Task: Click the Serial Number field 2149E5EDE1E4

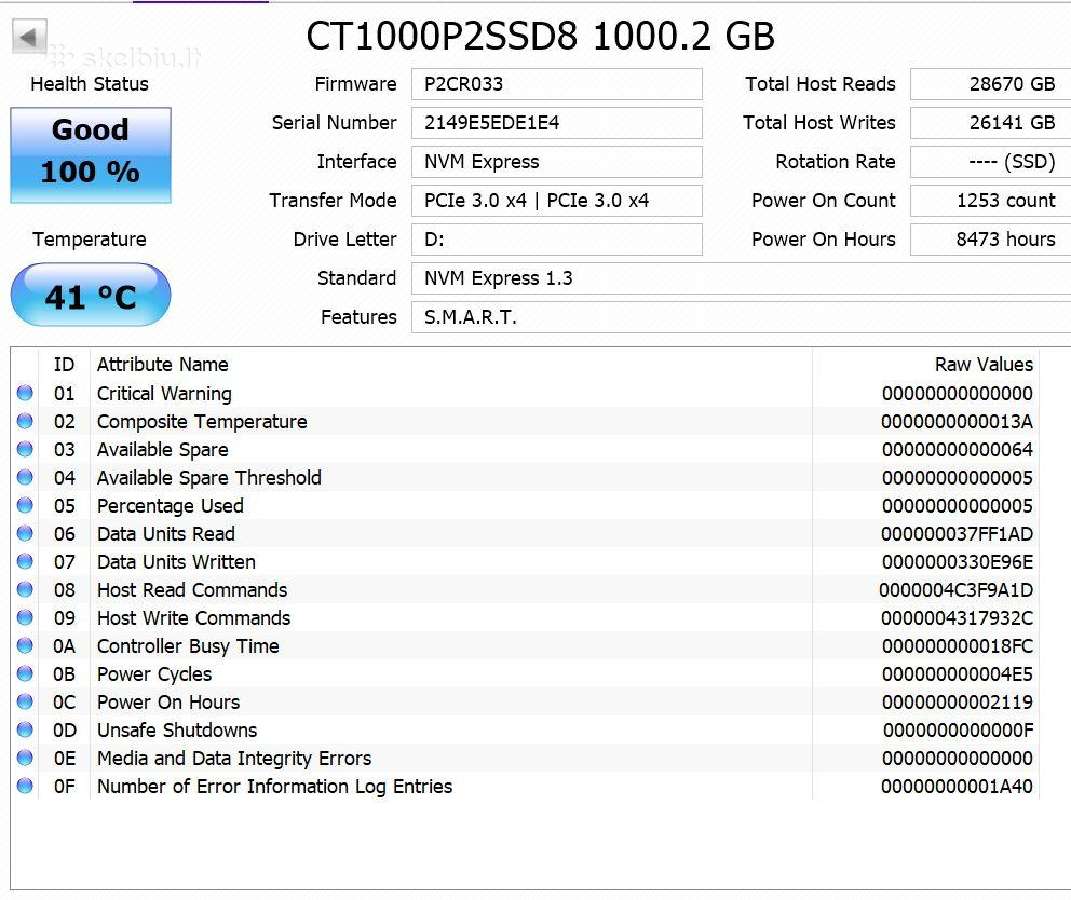Action: (557, 123)
